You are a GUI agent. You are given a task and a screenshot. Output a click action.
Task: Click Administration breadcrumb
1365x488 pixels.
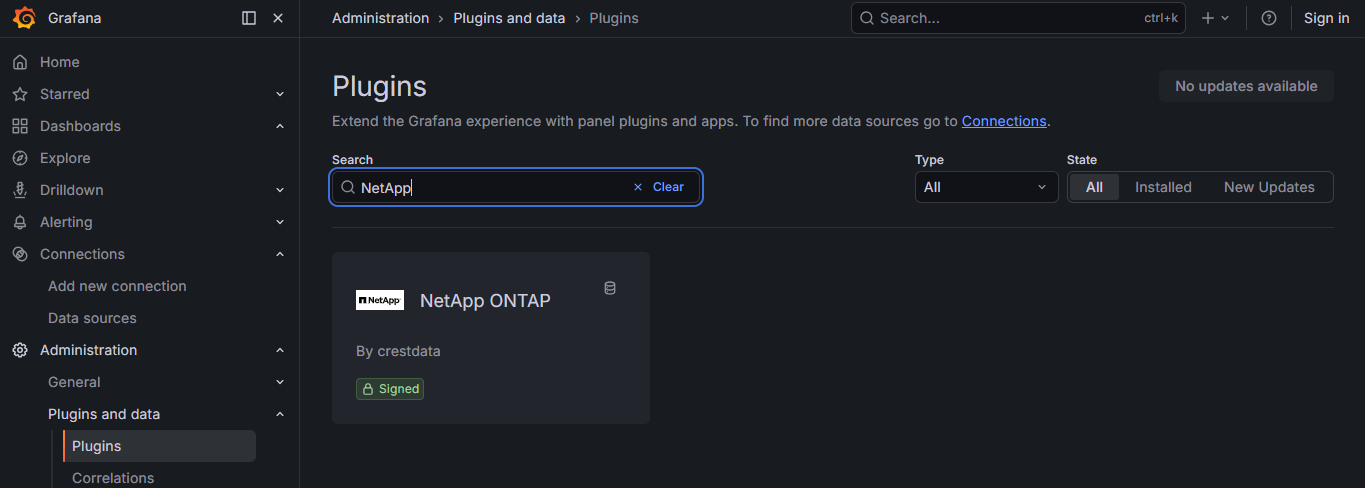point(380,18)
